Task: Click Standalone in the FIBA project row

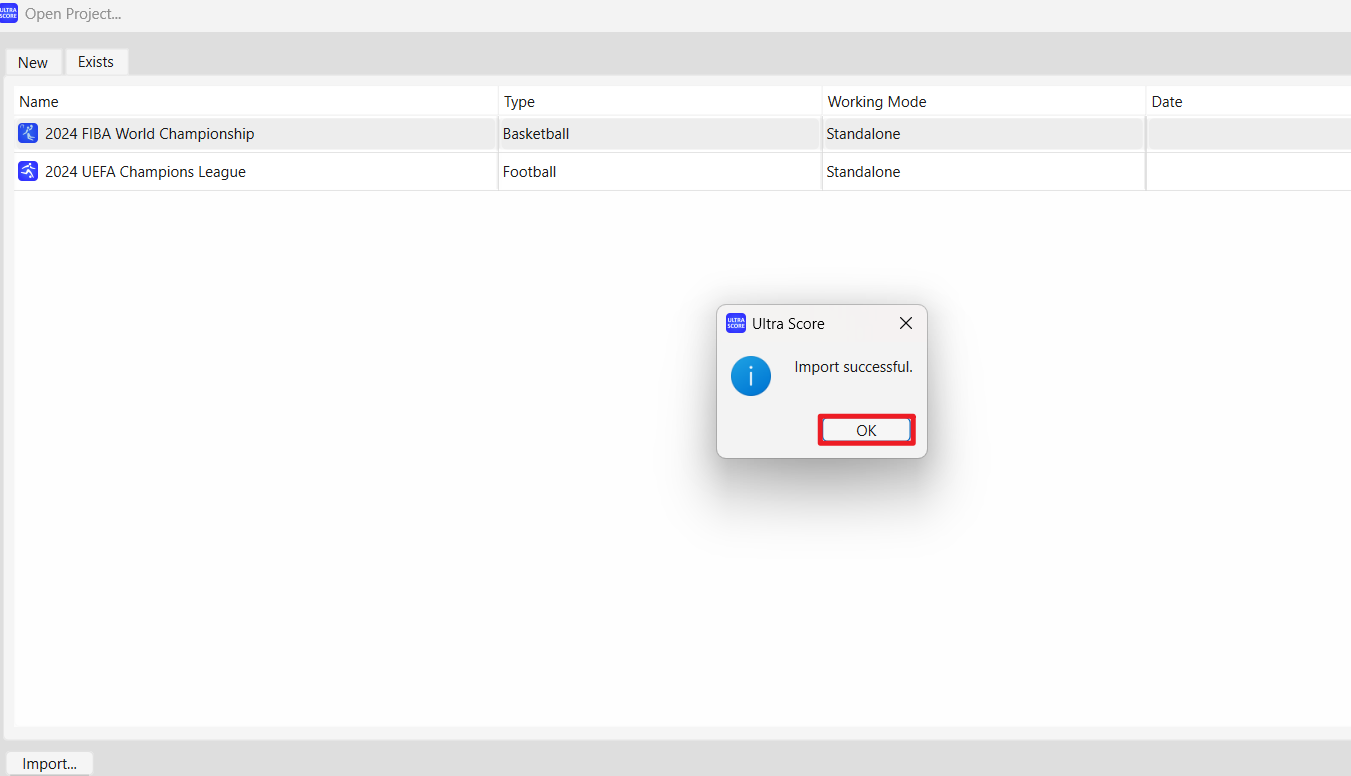Action: tap(863, 134)
